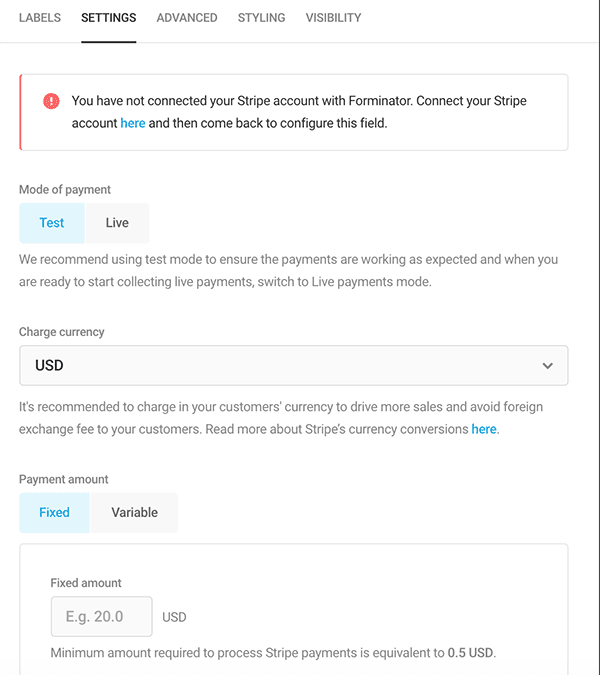This screenshot has height=675, width=600.
Task: Open the LABELS tab
Action: coord(40,18)
